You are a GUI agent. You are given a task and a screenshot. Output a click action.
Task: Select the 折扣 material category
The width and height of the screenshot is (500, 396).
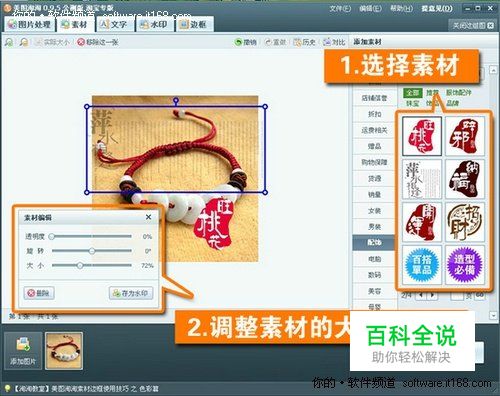tap(374, 114)
